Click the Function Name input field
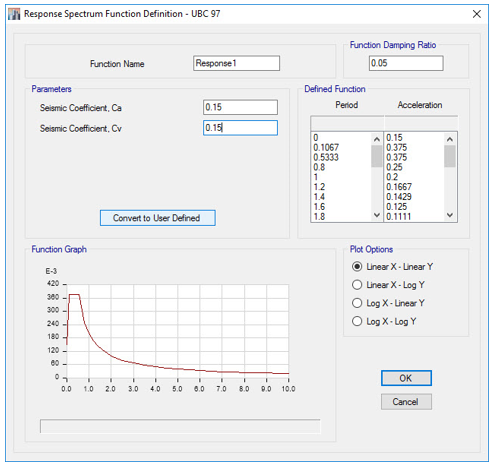The height and width of the screenshot is (464, 491). click(x=236, y=63)
